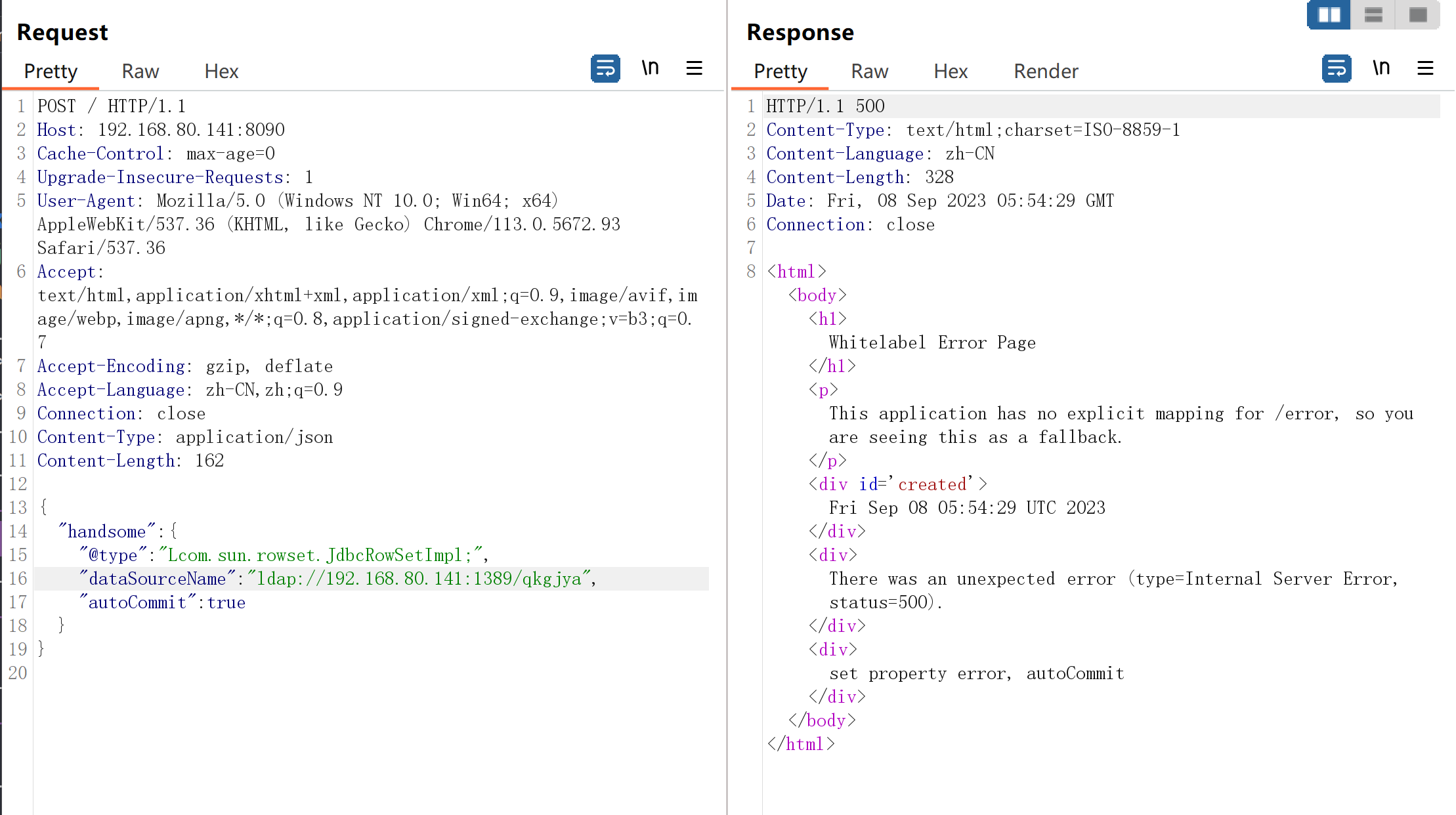This screenshot has width=1456, height=815.
Task: Select top-bottom stacked layout view icon
Action: click(1373, 15)
